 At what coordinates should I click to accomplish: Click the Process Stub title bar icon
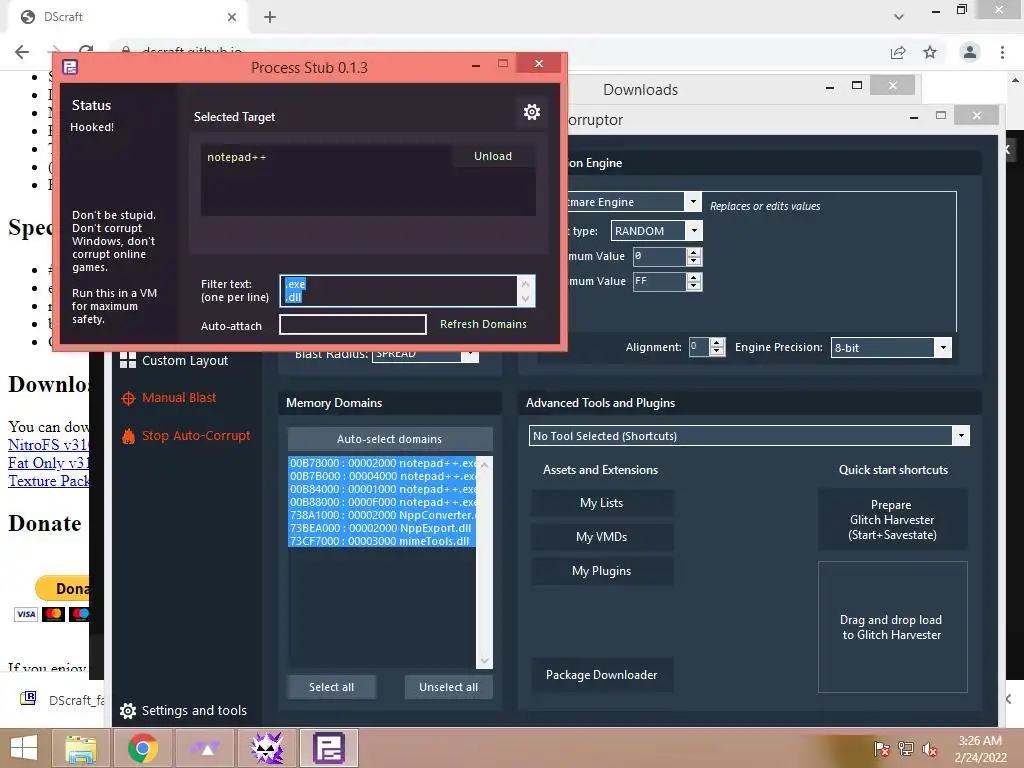coord(70,67)
